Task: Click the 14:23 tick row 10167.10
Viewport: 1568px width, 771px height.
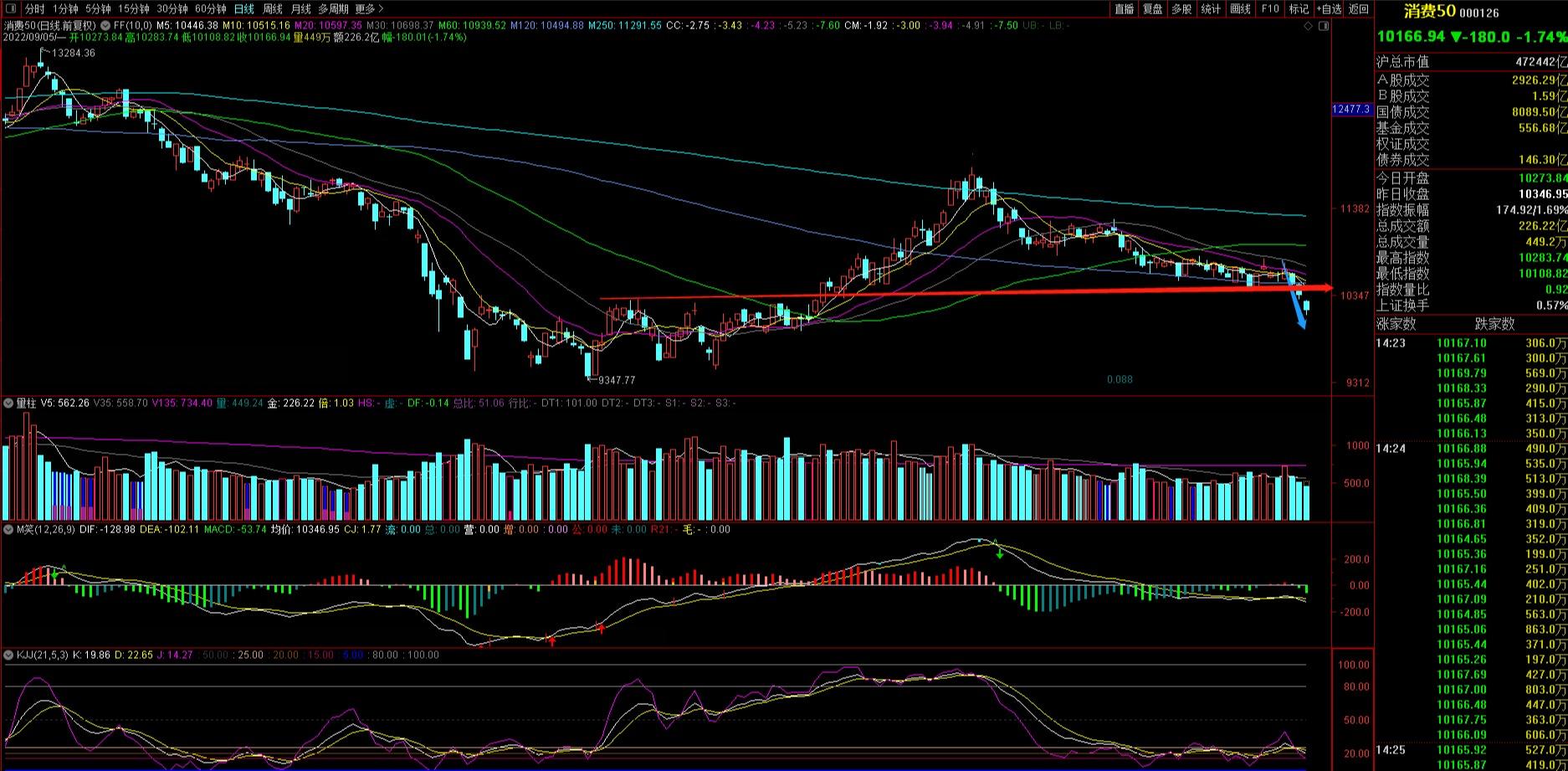Action: pyautogui.click(x=1471, y=343)
